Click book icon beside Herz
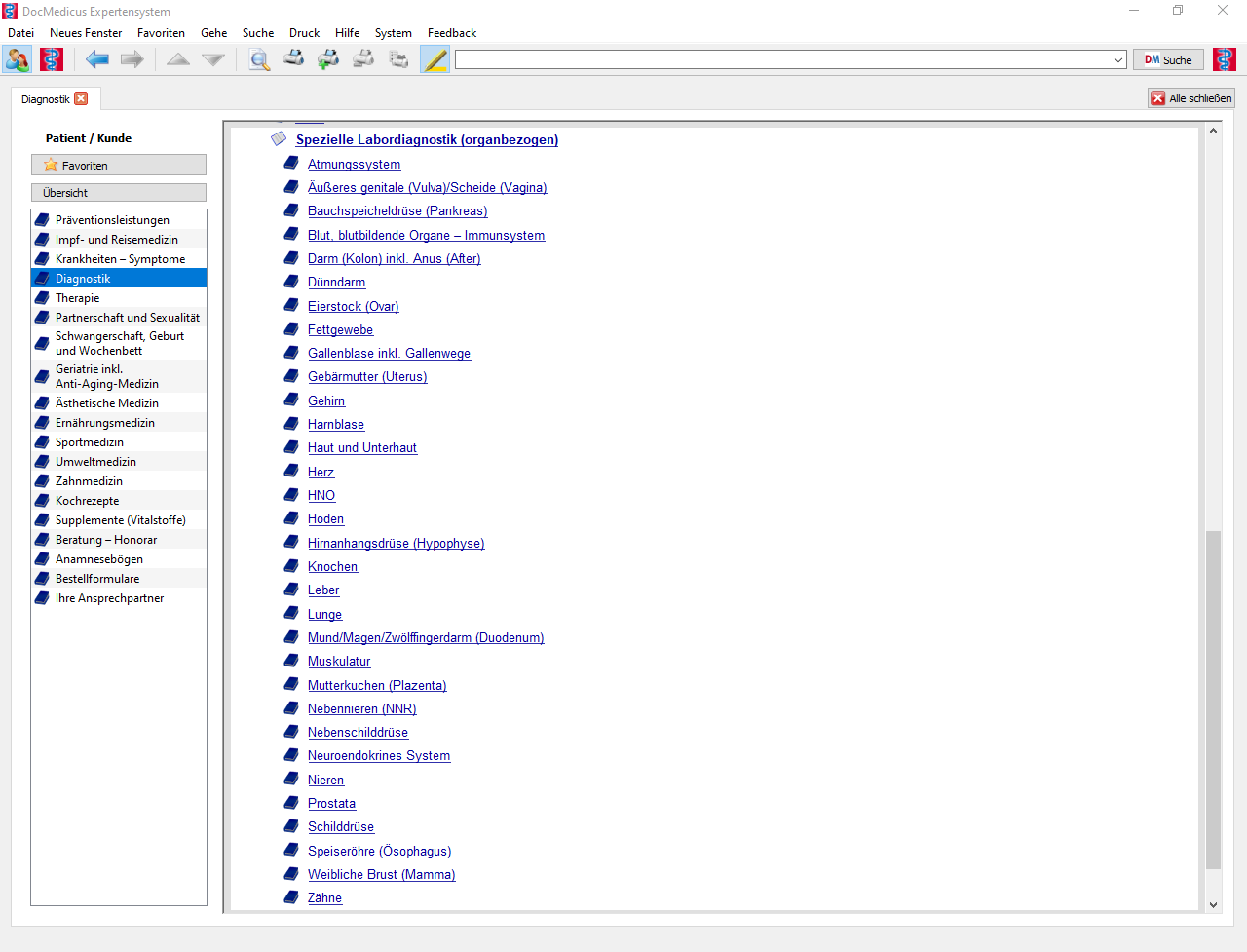The image size is (1247, 952). click(291, 471)
